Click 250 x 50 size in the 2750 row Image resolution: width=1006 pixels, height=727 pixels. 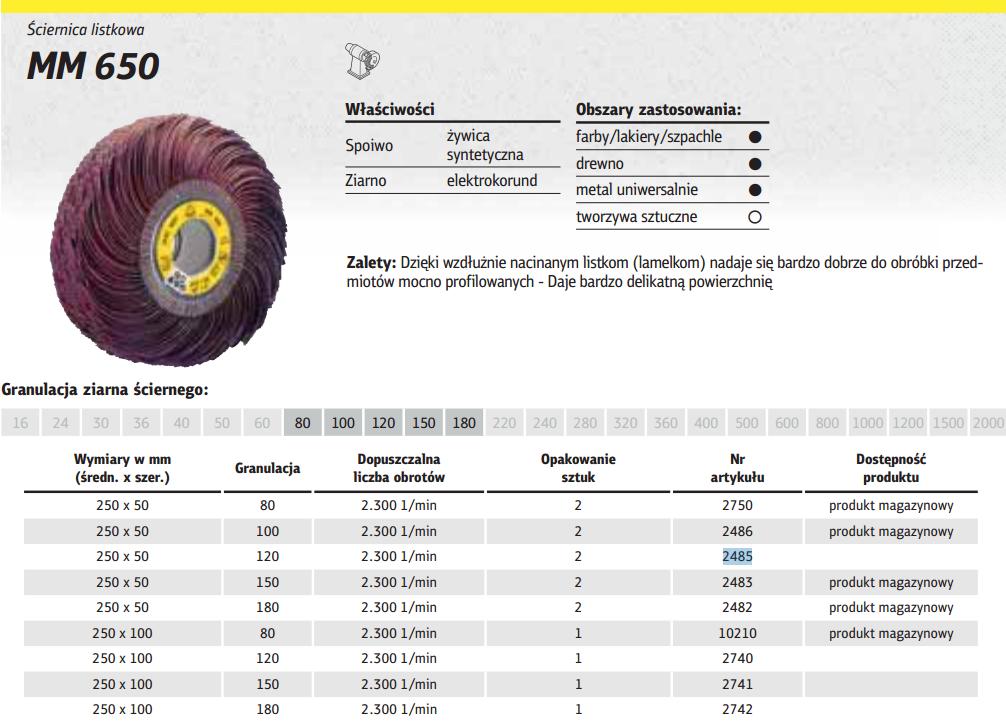click(x=123, y=506)
